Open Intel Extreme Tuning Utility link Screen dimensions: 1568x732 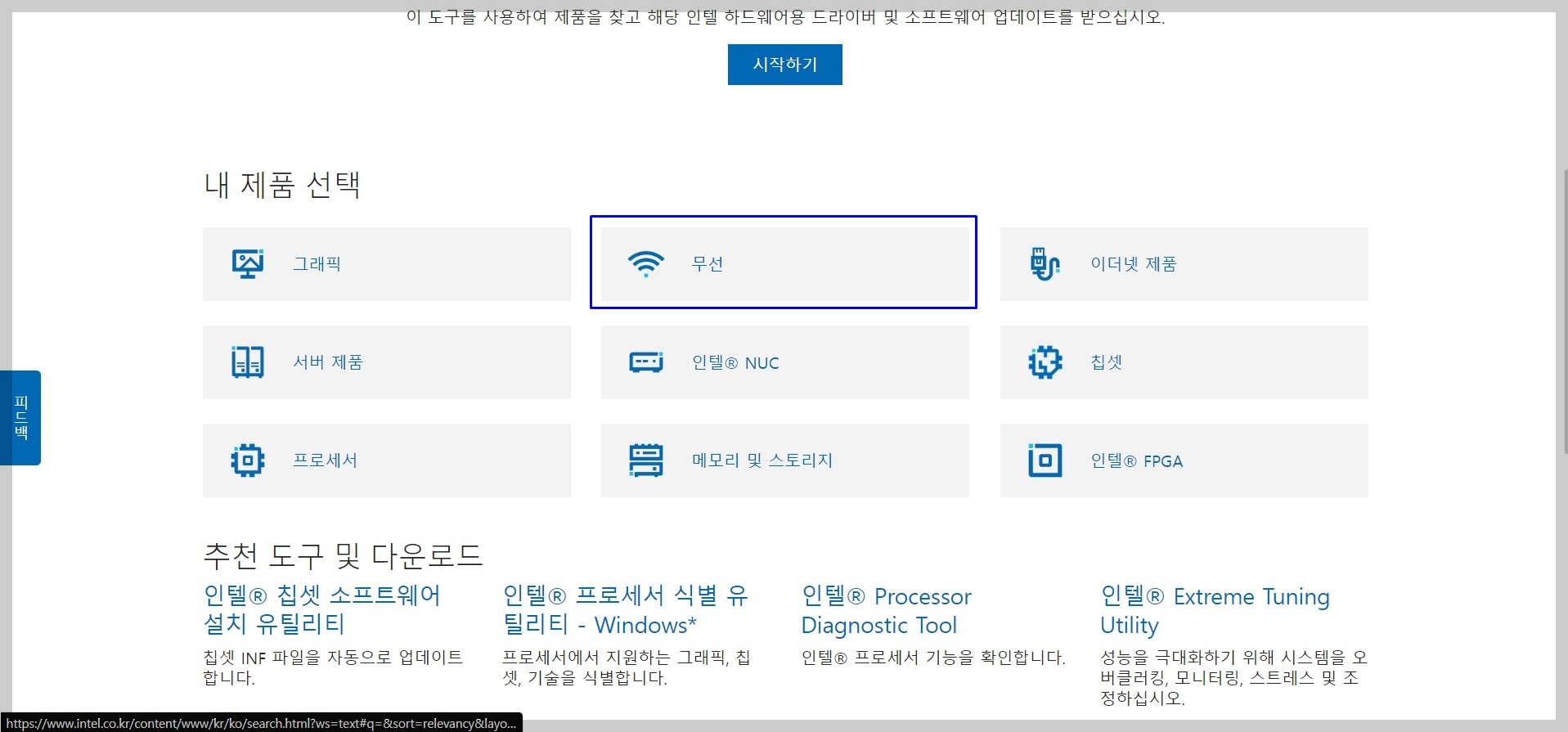pos(1215,610)
